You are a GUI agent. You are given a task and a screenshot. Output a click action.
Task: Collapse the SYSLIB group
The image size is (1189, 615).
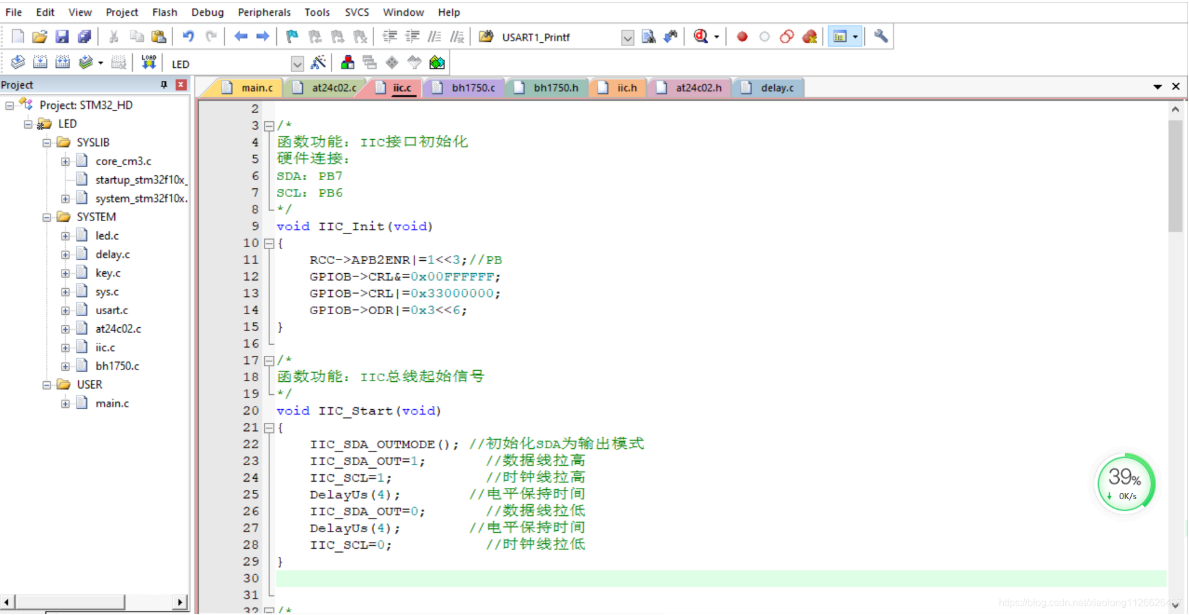47,142
